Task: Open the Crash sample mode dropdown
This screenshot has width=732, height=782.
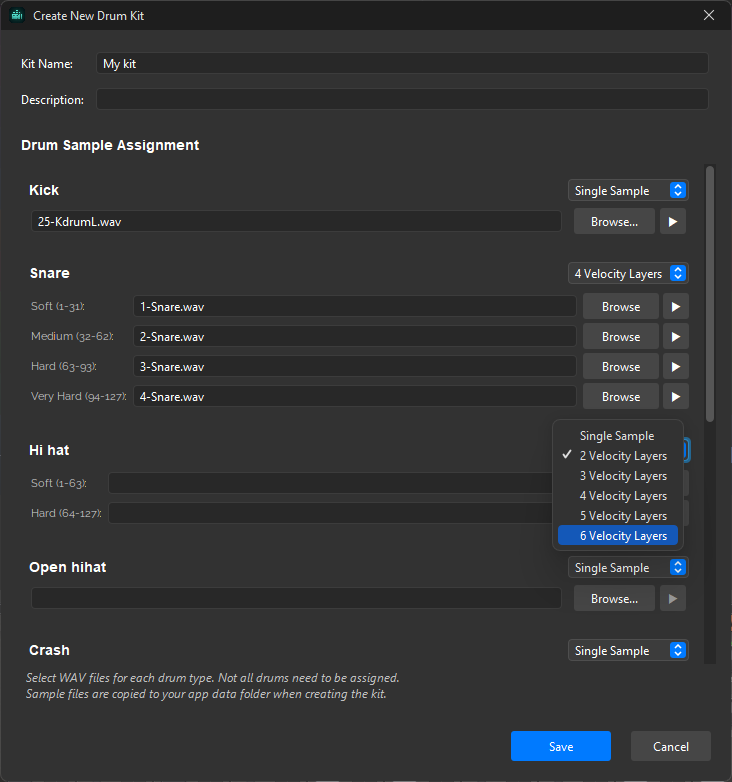Action: pos(628,651)
